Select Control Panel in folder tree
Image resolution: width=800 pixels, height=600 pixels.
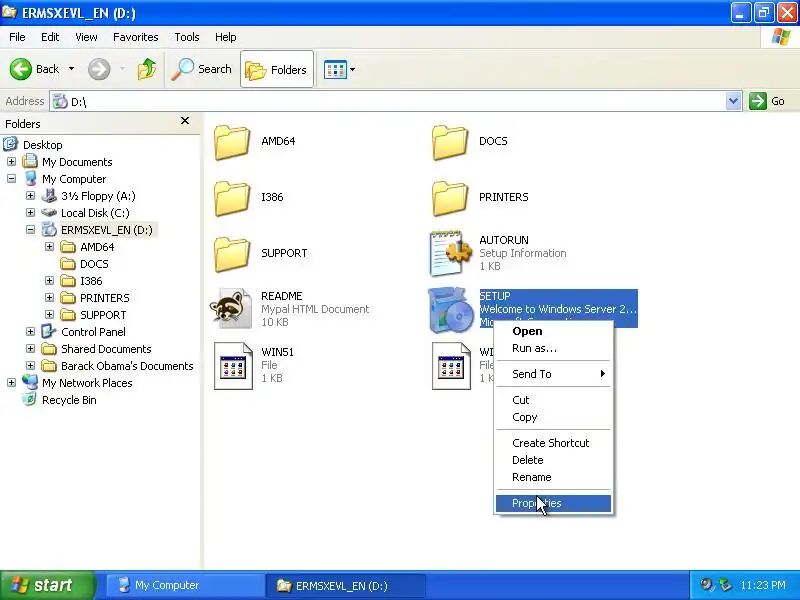click(93, 332)
